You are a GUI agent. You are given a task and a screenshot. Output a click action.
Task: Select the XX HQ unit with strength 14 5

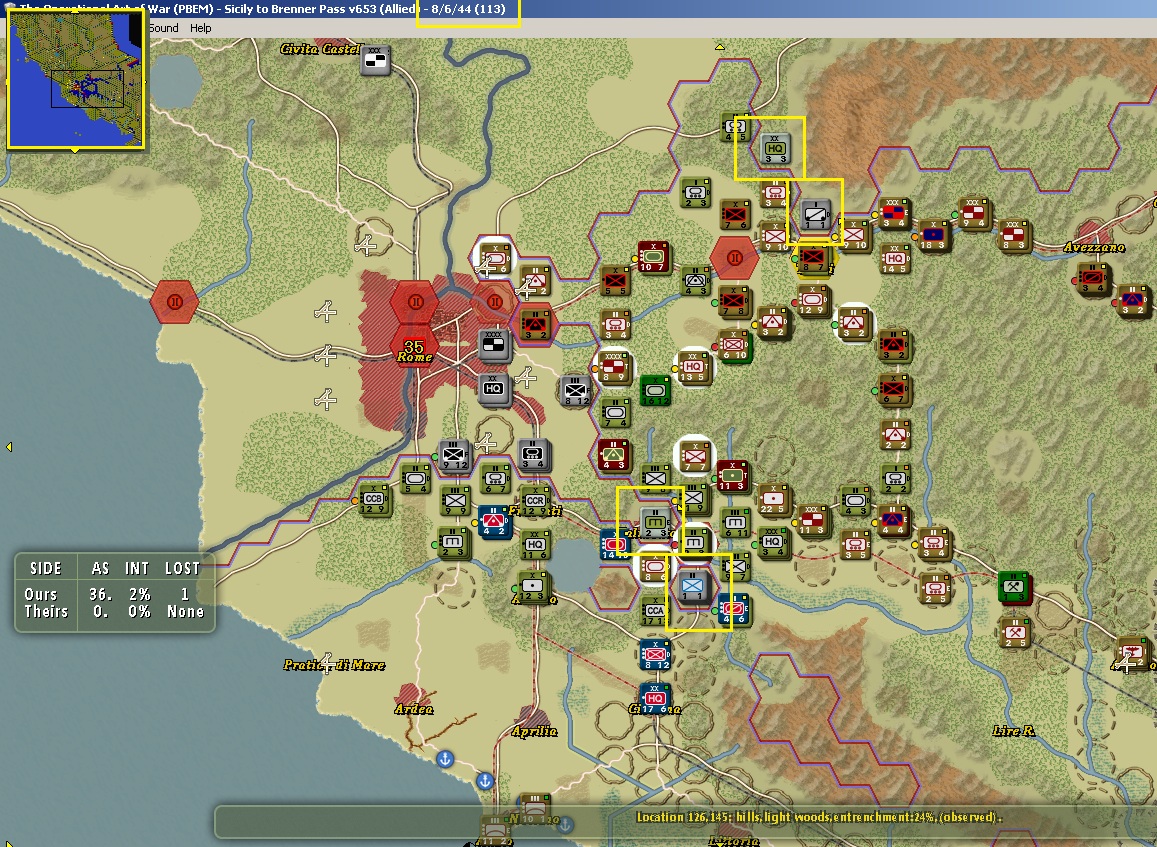tap(895, 259)
